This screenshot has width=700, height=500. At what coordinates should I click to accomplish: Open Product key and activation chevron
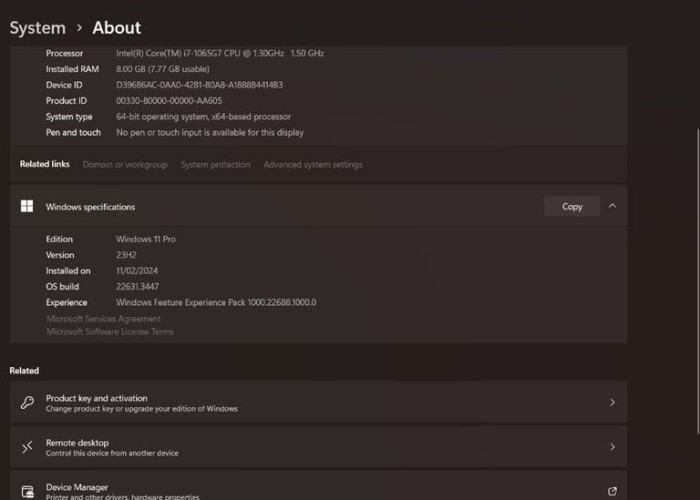pos(612,402)
